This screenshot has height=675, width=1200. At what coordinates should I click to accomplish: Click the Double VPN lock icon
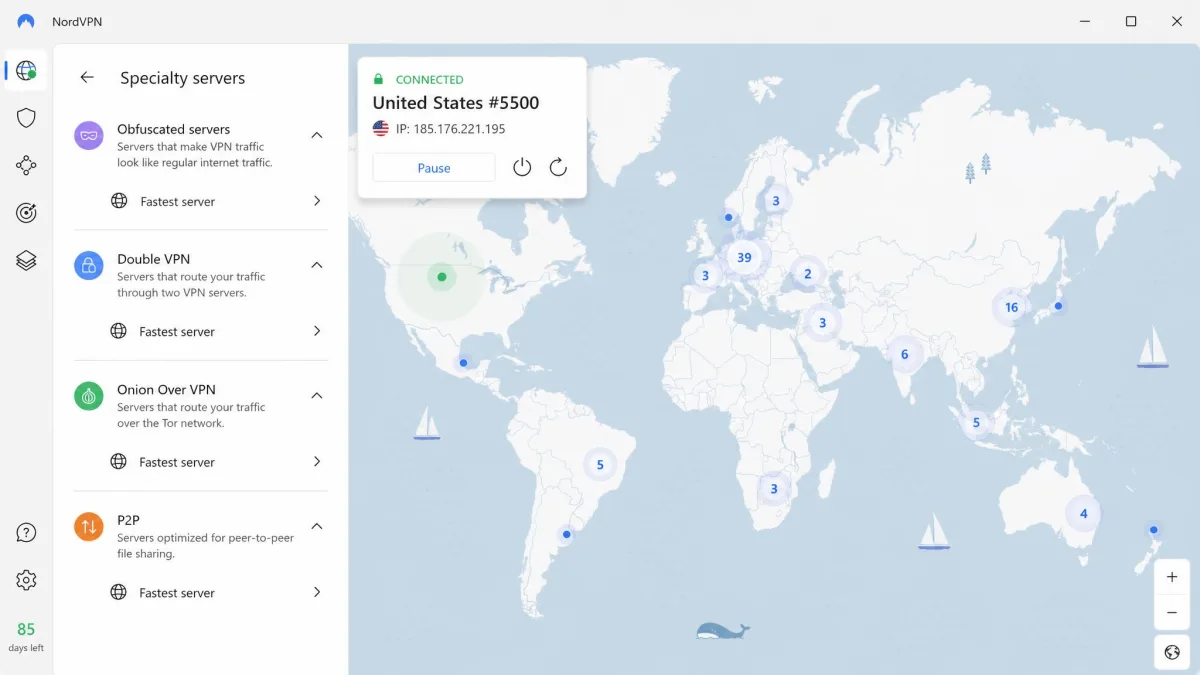pos(89,265)
